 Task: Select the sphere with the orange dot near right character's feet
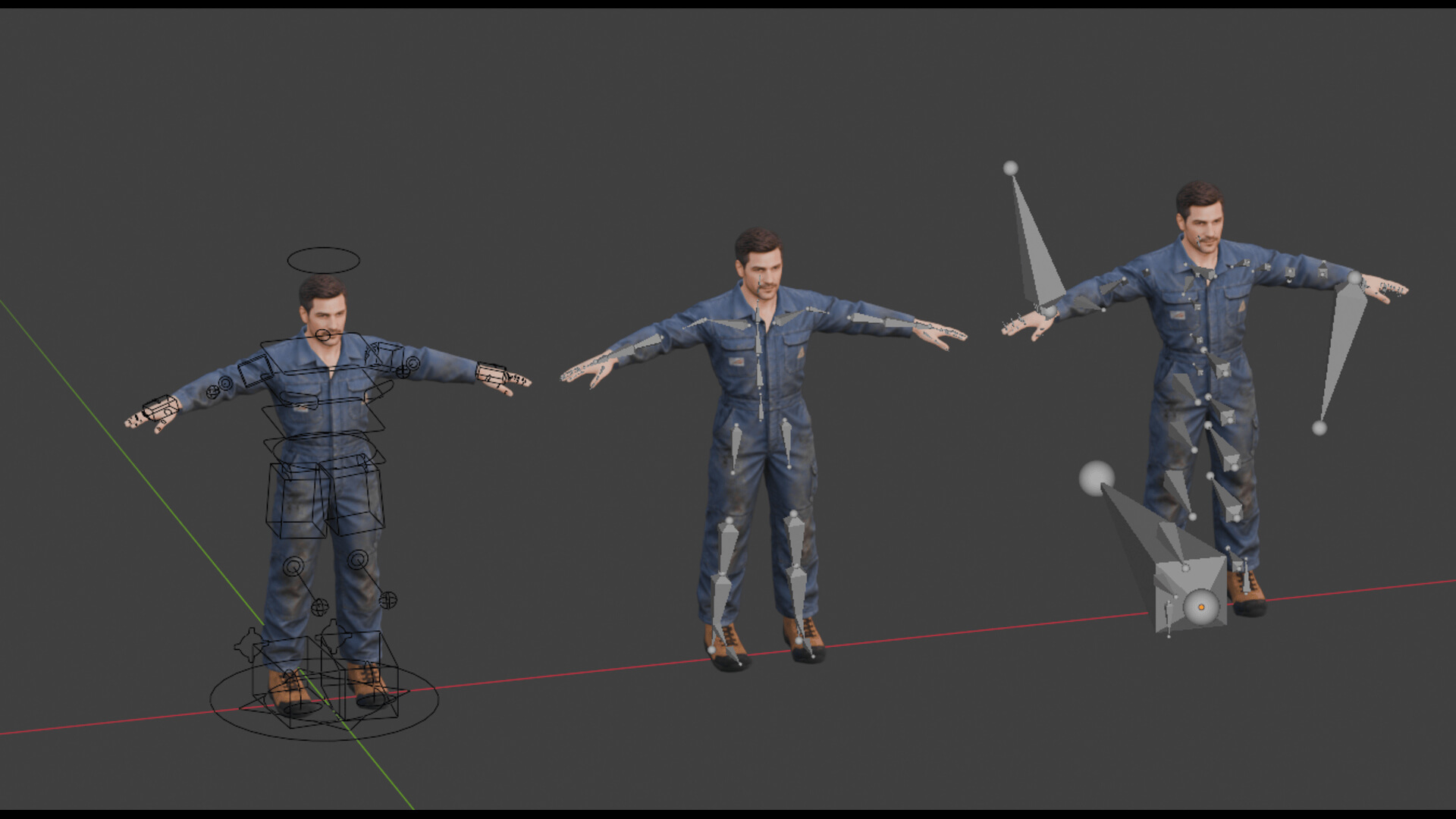tap(1200, 607)
